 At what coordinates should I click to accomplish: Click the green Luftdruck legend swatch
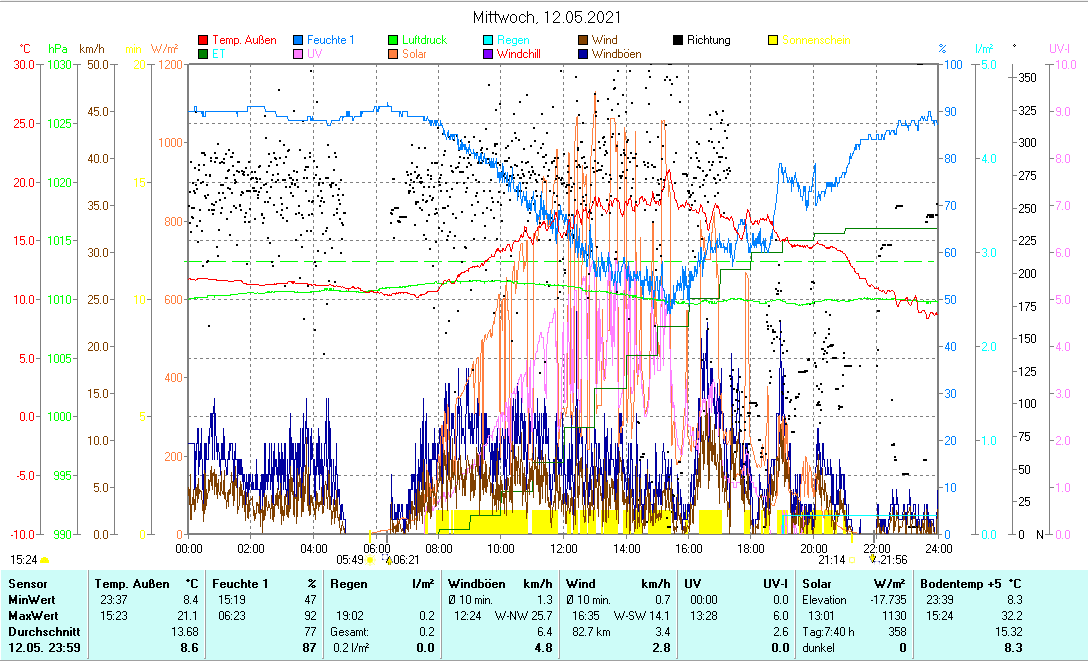pyautogui.click(x=393, y=41)
